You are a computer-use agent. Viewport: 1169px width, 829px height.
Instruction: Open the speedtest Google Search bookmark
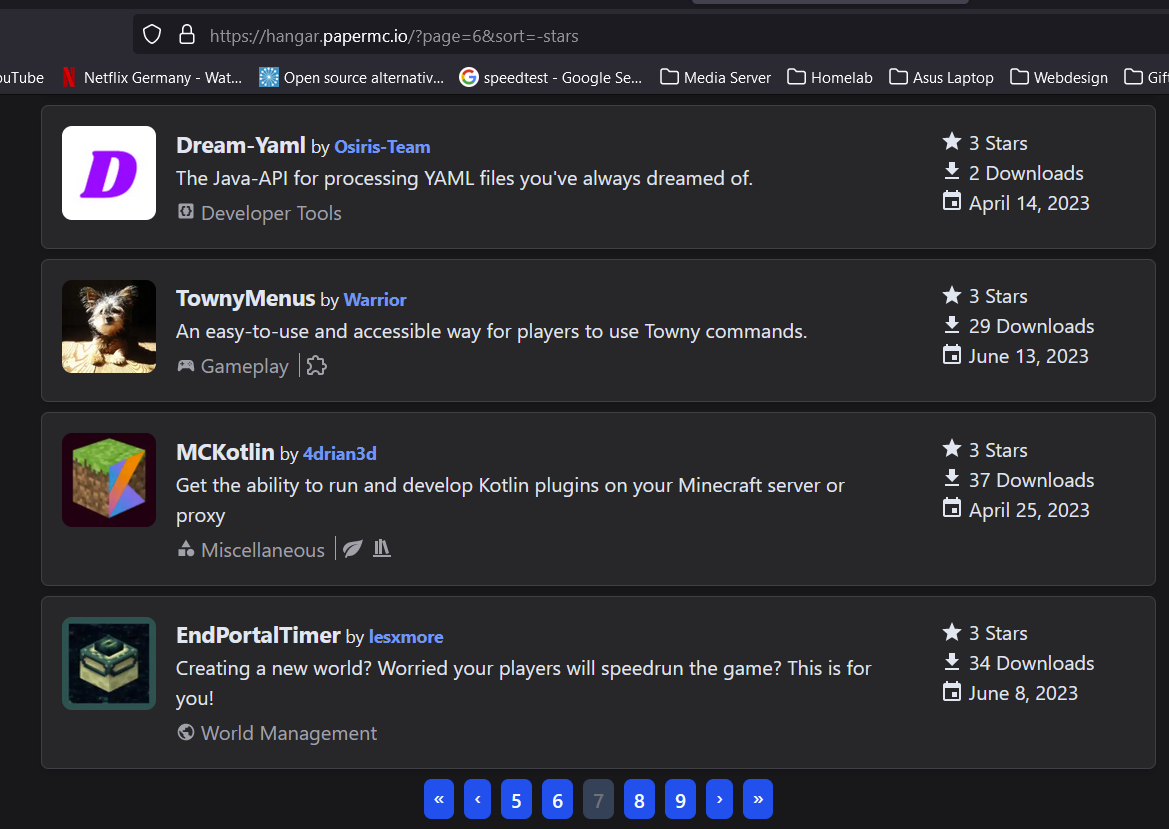pos(550,77)
